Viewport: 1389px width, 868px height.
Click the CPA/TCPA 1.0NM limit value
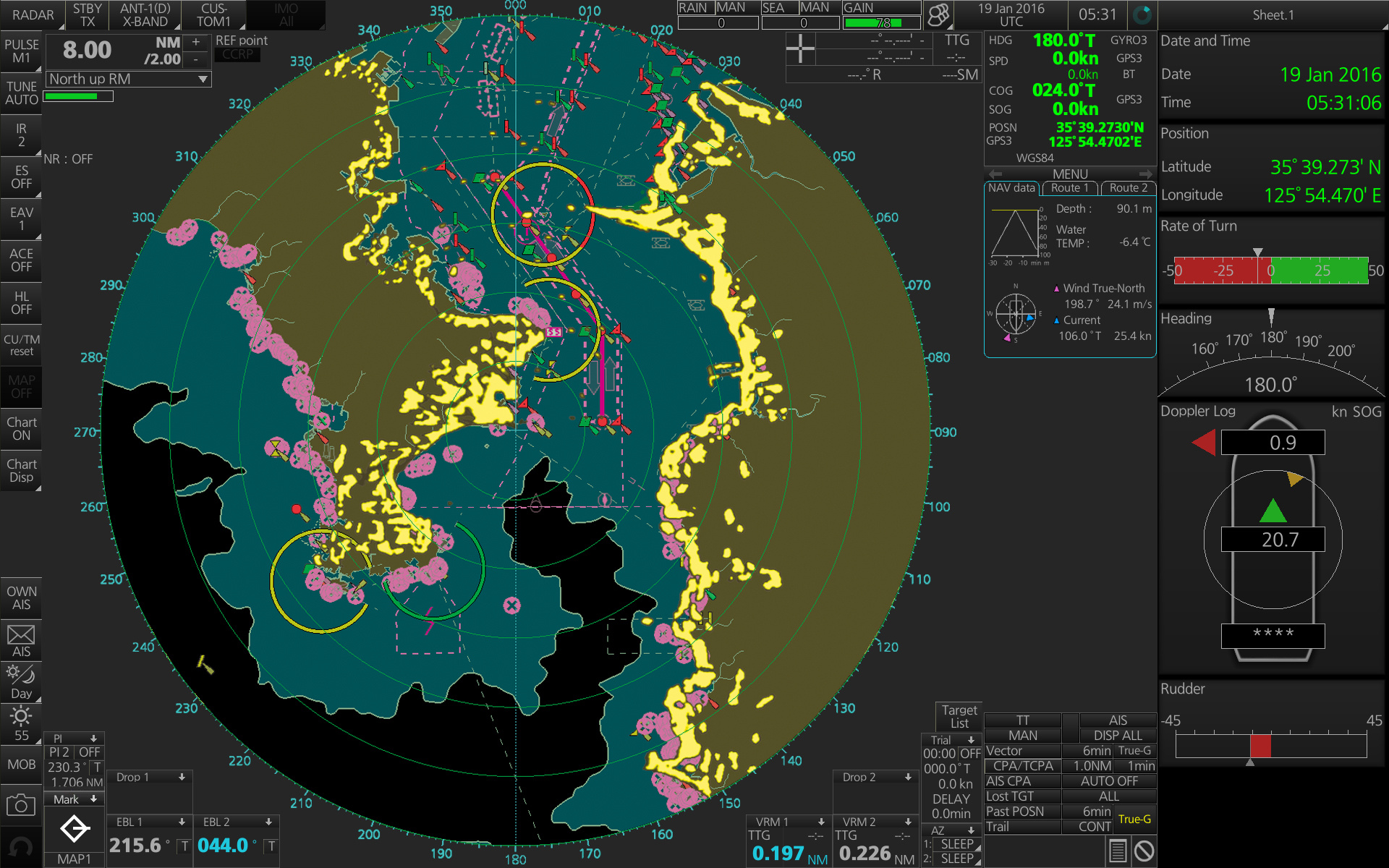click(x=1088, y=766)
